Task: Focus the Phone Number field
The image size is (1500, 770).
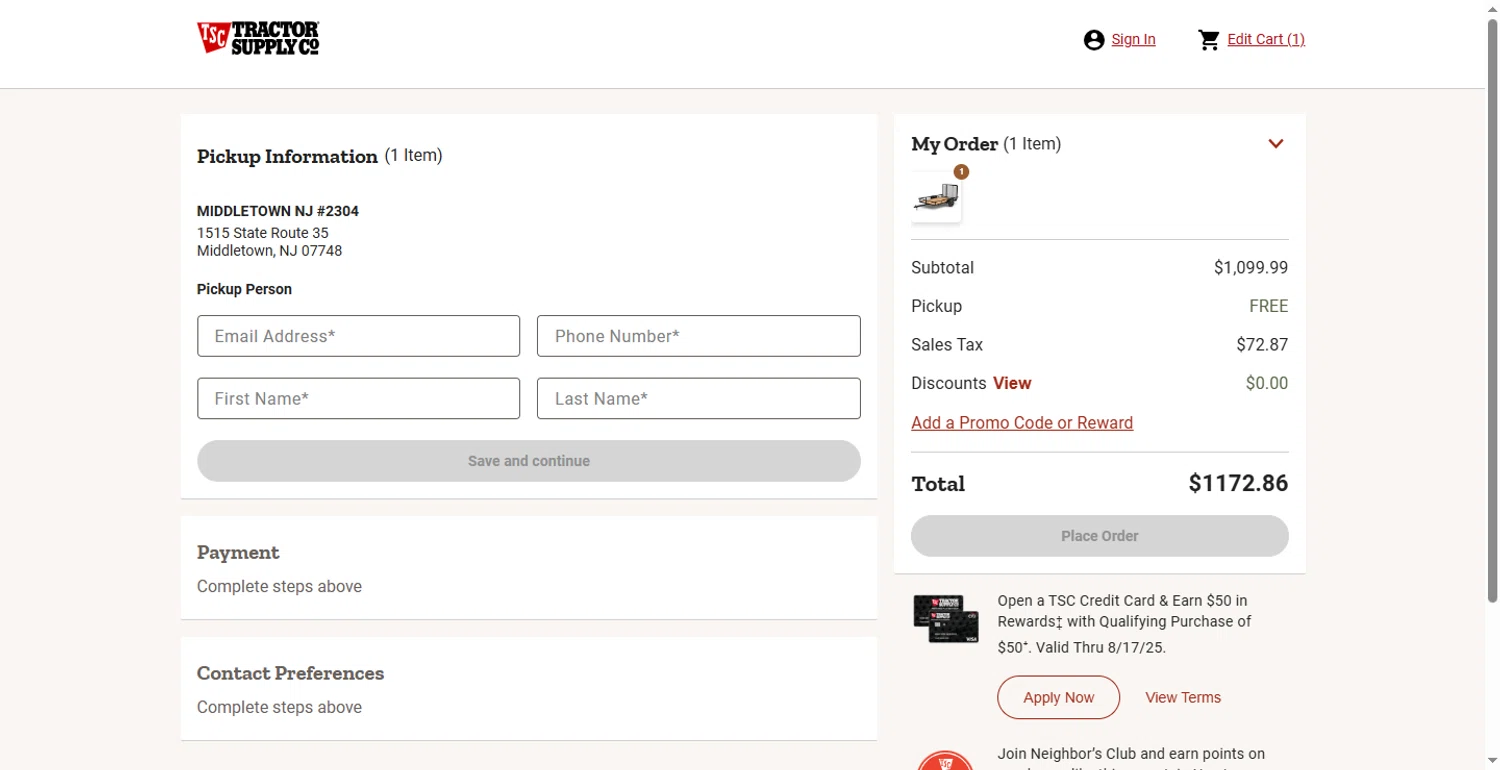Action: [698, 336]
